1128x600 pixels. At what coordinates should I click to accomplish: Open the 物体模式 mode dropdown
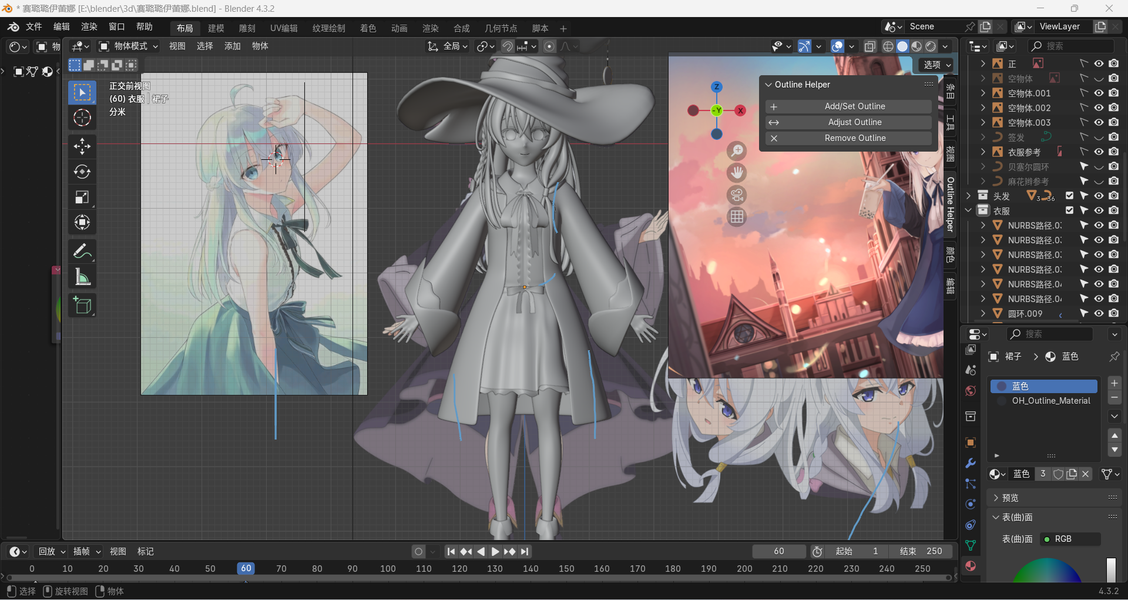(x=128, y=46)
